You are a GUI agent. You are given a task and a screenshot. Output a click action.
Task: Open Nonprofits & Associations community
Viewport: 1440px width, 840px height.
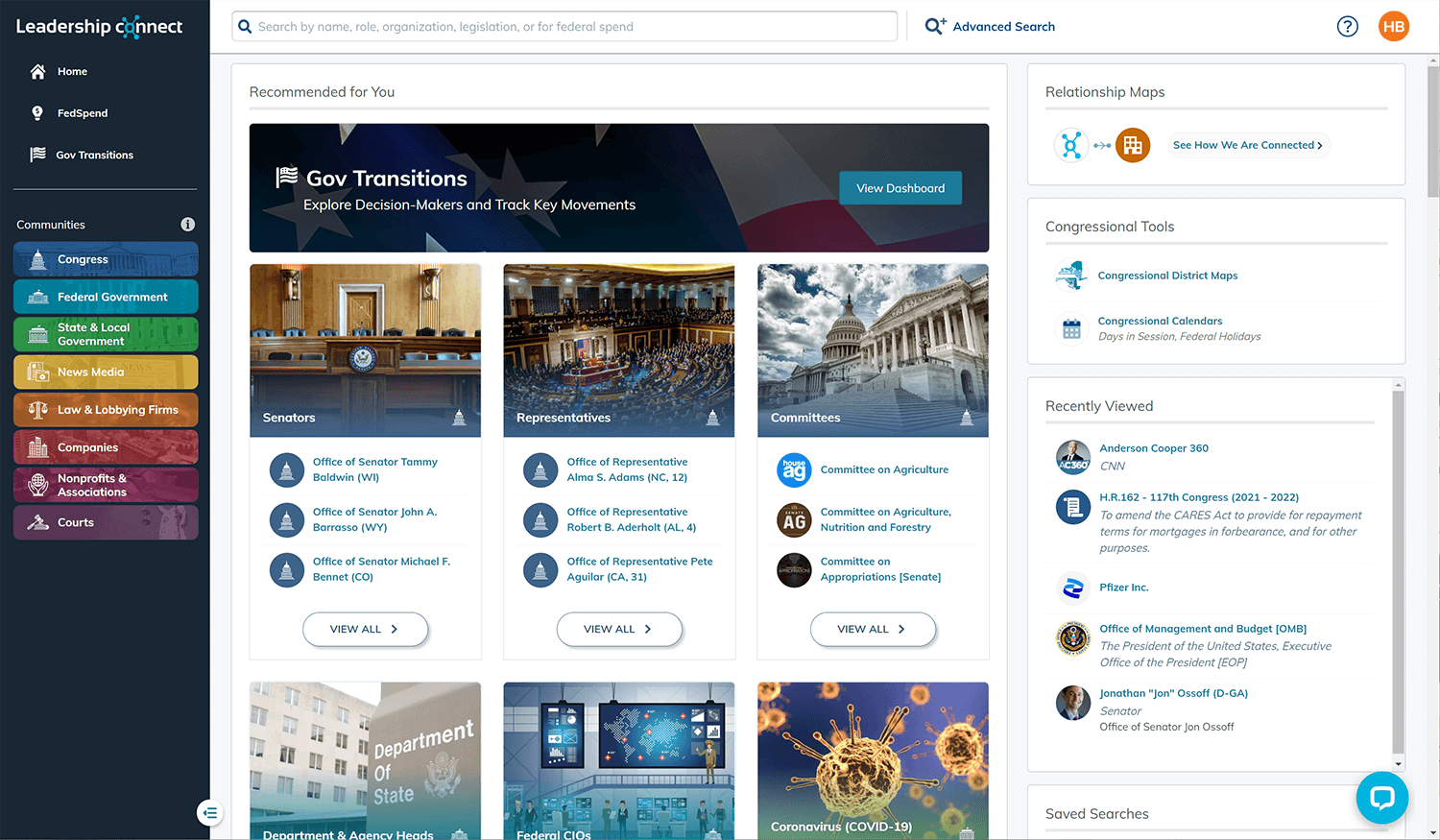(x=106, y=485)
